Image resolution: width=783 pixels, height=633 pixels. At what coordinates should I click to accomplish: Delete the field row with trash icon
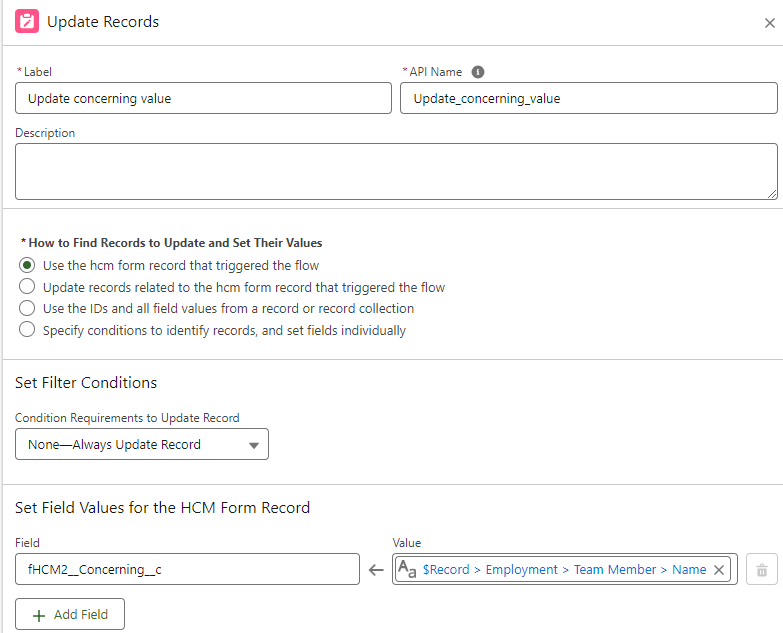click(761, 570)
